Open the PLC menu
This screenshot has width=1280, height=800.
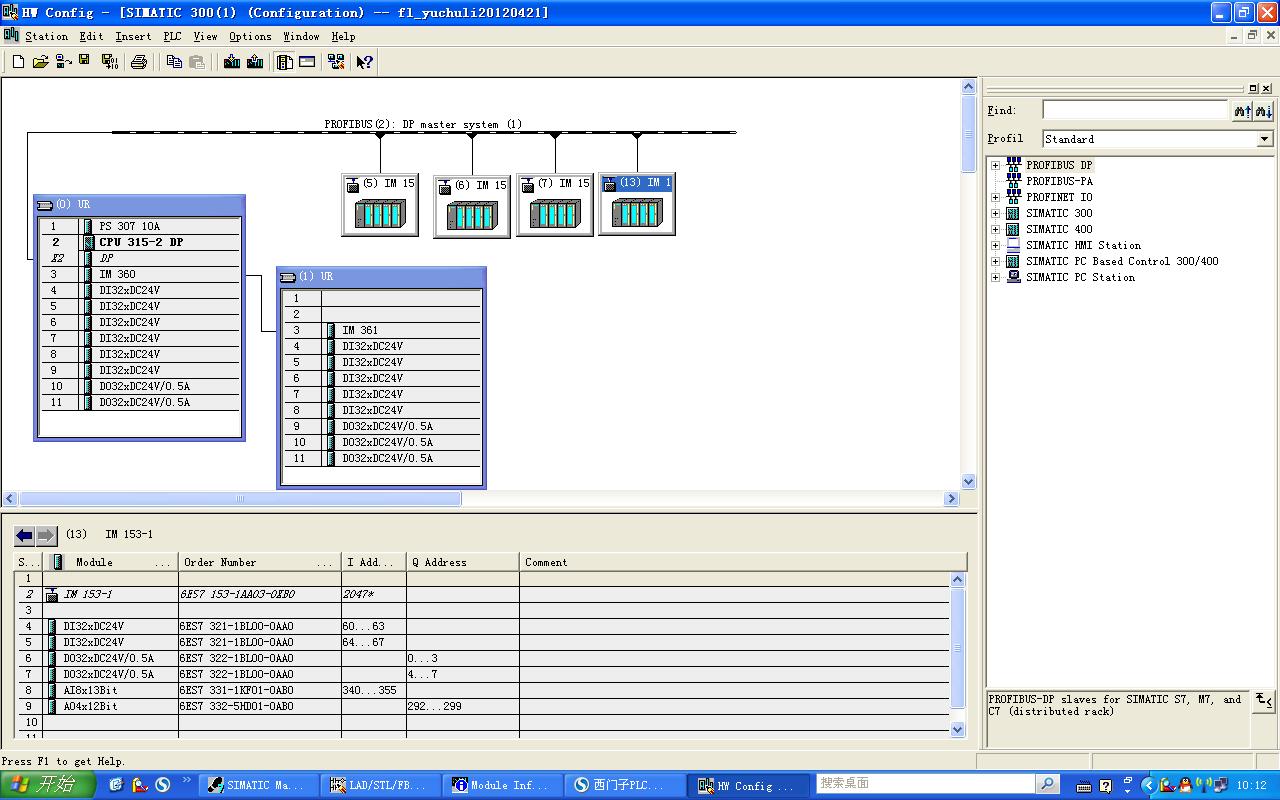(x=172, y=36)
